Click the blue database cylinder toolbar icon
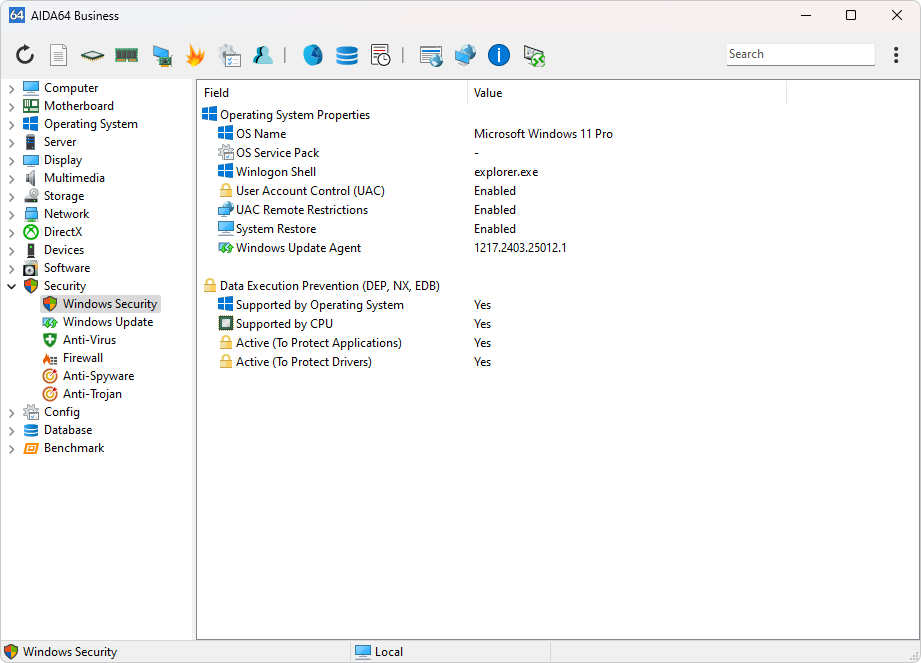 point(347,55)
